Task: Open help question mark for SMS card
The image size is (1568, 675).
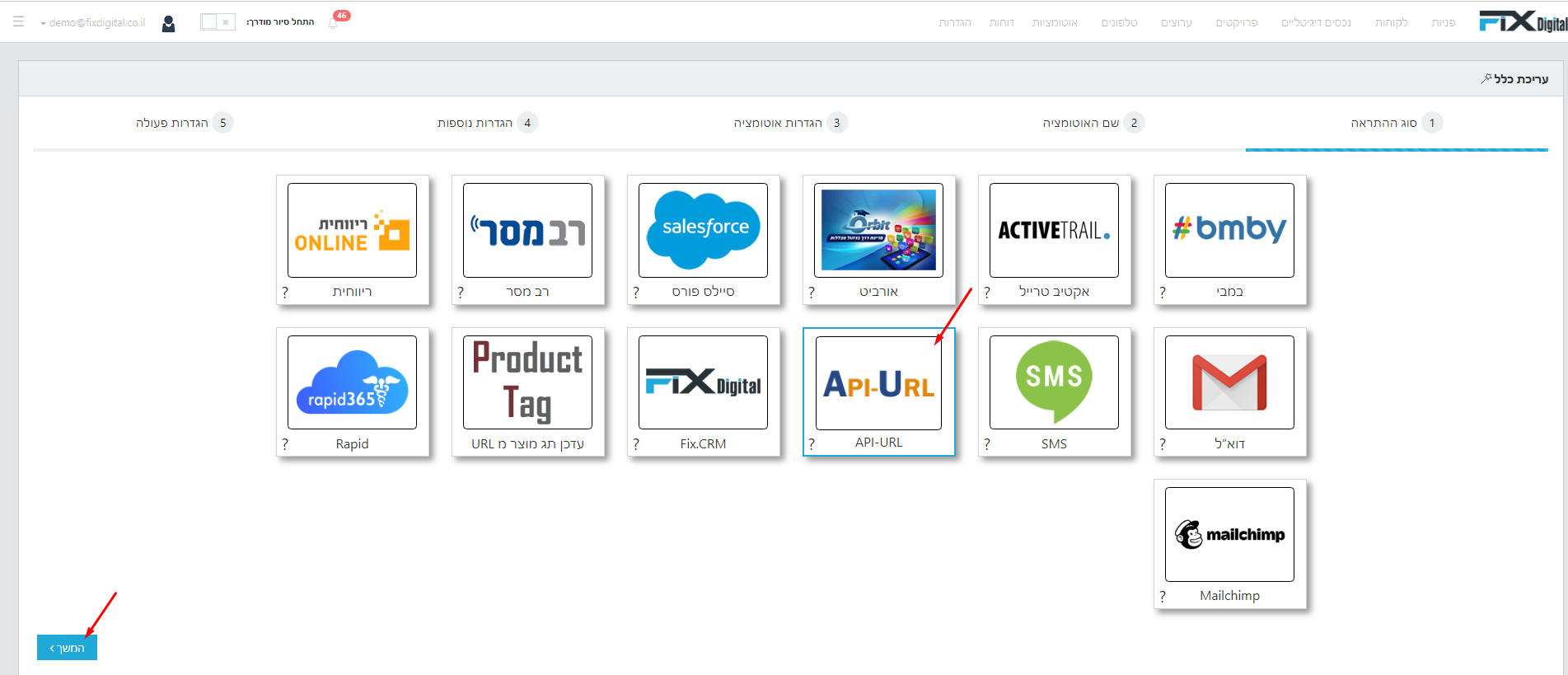Action: click(987, 444)
